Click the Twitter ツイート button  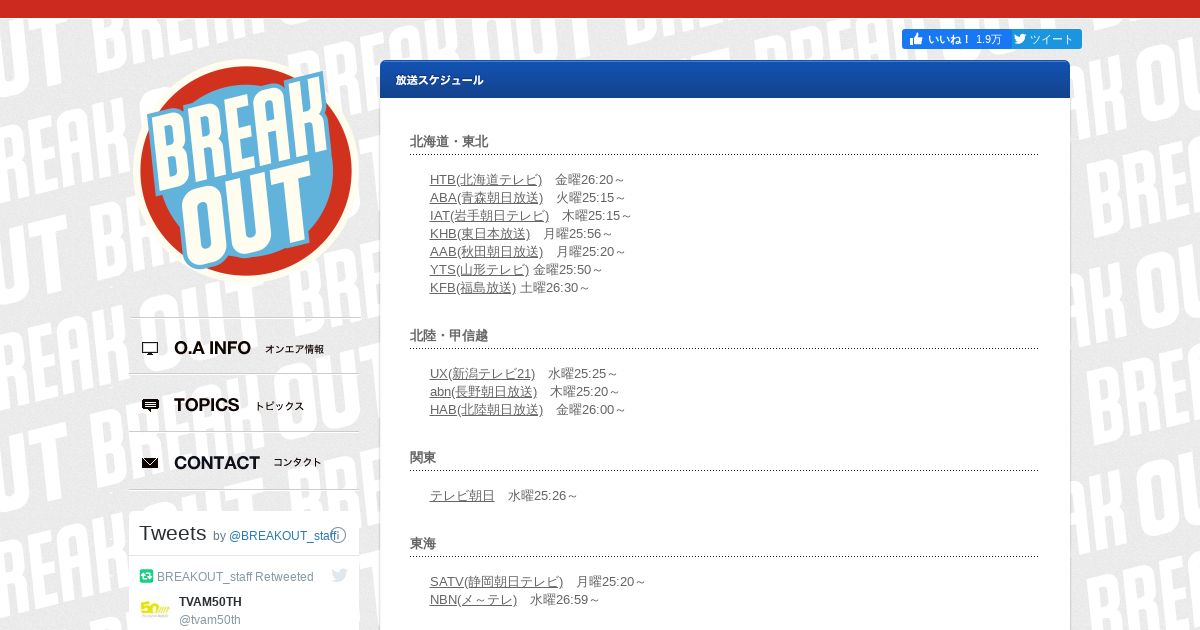(1044, 39)
